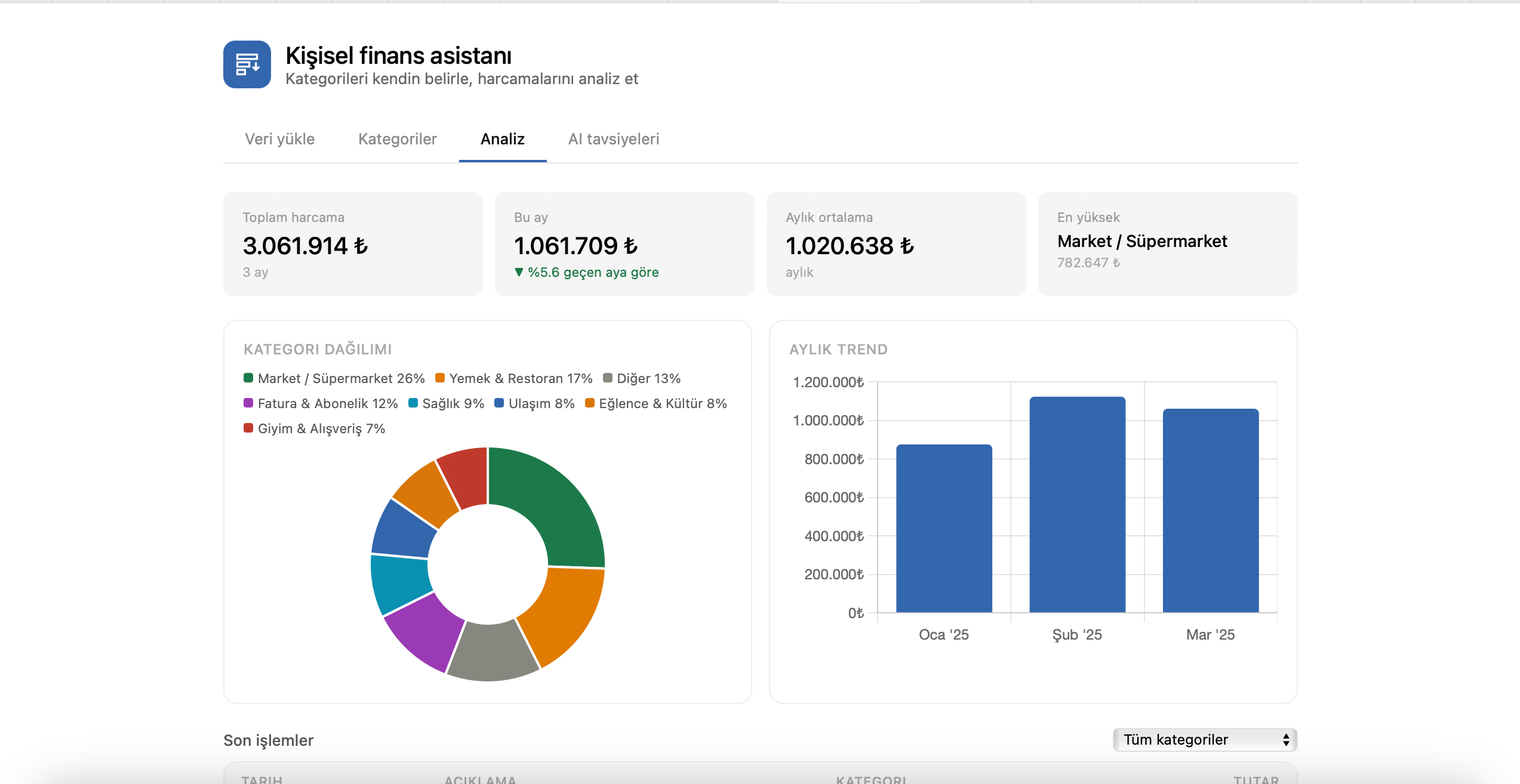This screenshot has height=784, width=1520.
Task: Click the Mar '25 bar in trend chart
Action: (x=1211, y=511)
